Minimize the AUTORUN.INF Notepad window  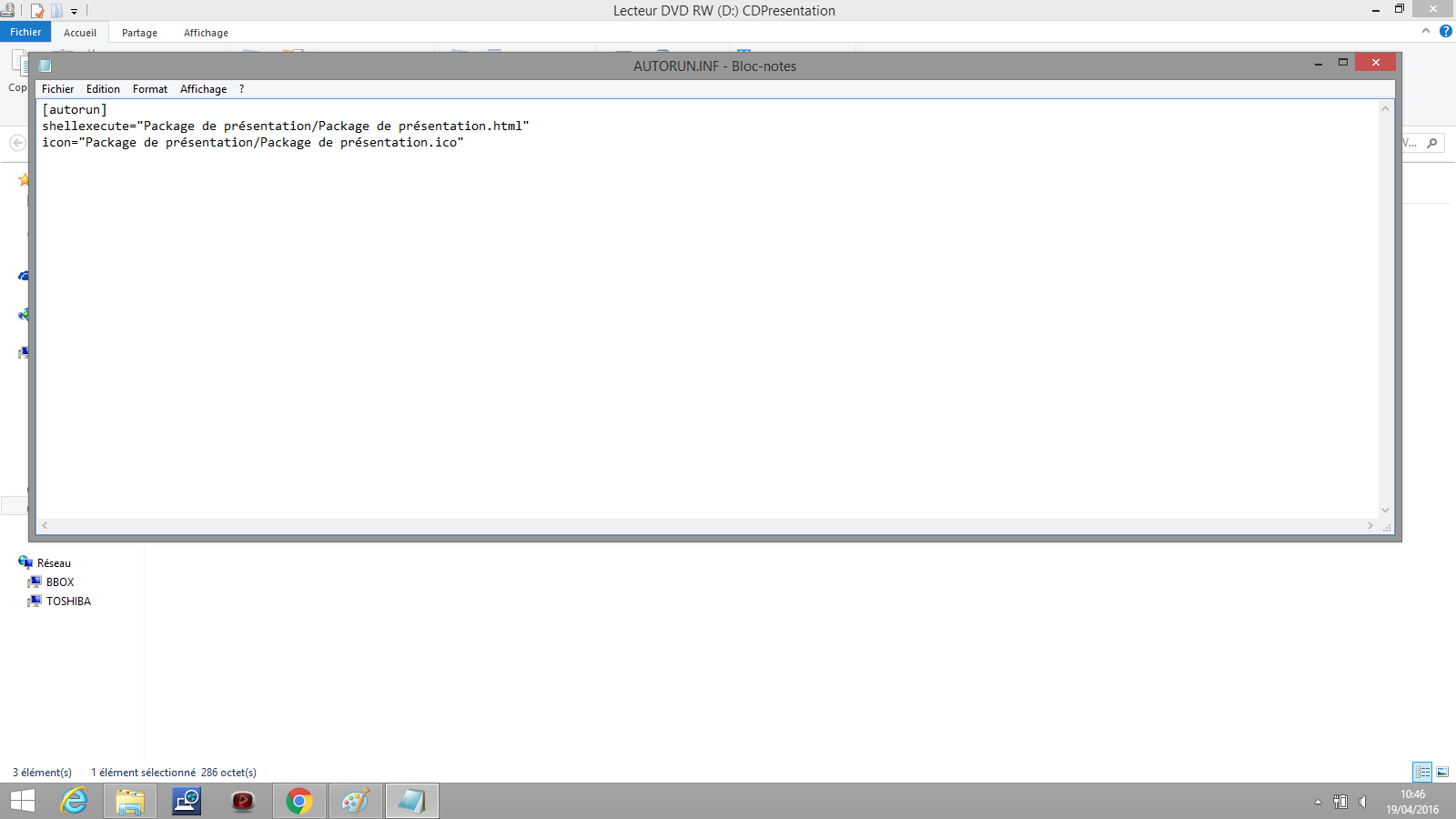tap(1318, 63)
